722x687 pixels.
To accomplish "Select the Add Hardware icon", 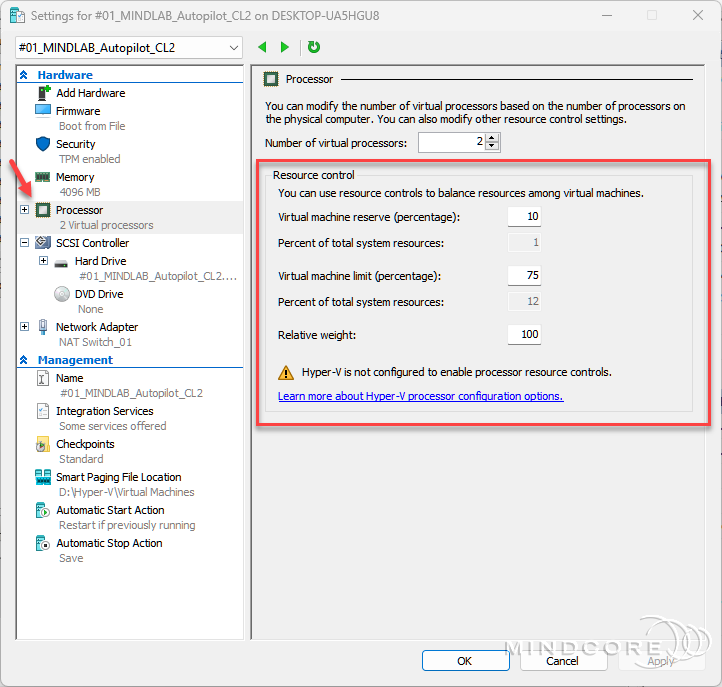I will 43,93.
